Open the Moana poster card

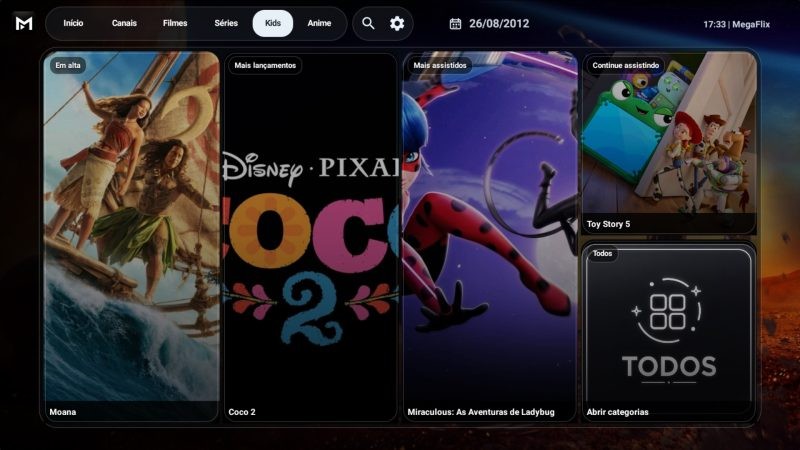tap(132, 236)
